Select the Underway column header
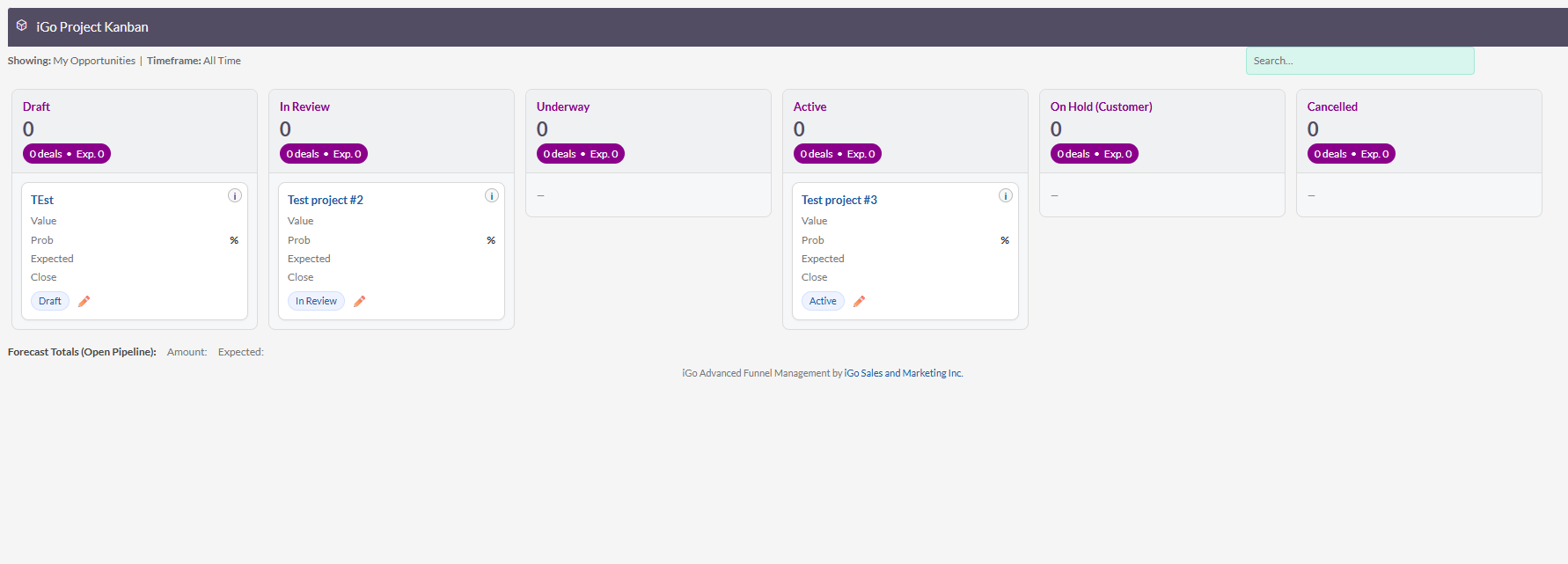Screen dimensions: 1568x564 563,106
